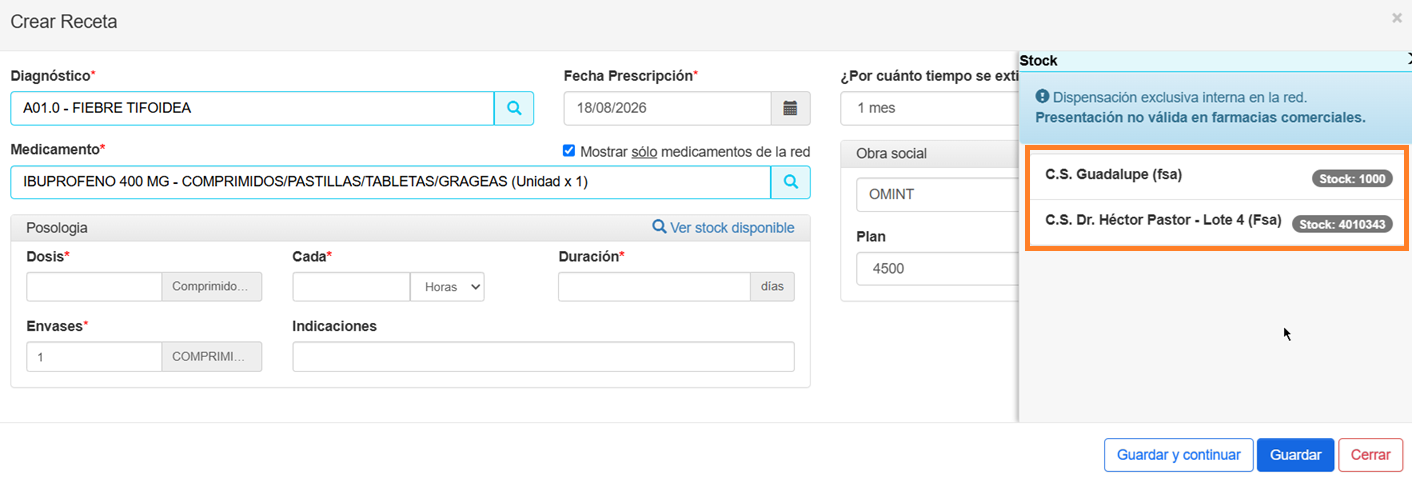Image resolution: width=1412 pixels, height=483 pixels.
Task: Click the search icon next to Medicamento field
Action: [x=790, y=182]
